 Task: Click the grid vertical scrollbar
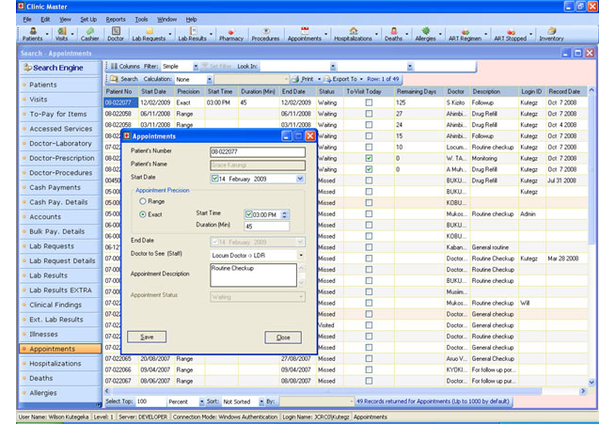592,169
